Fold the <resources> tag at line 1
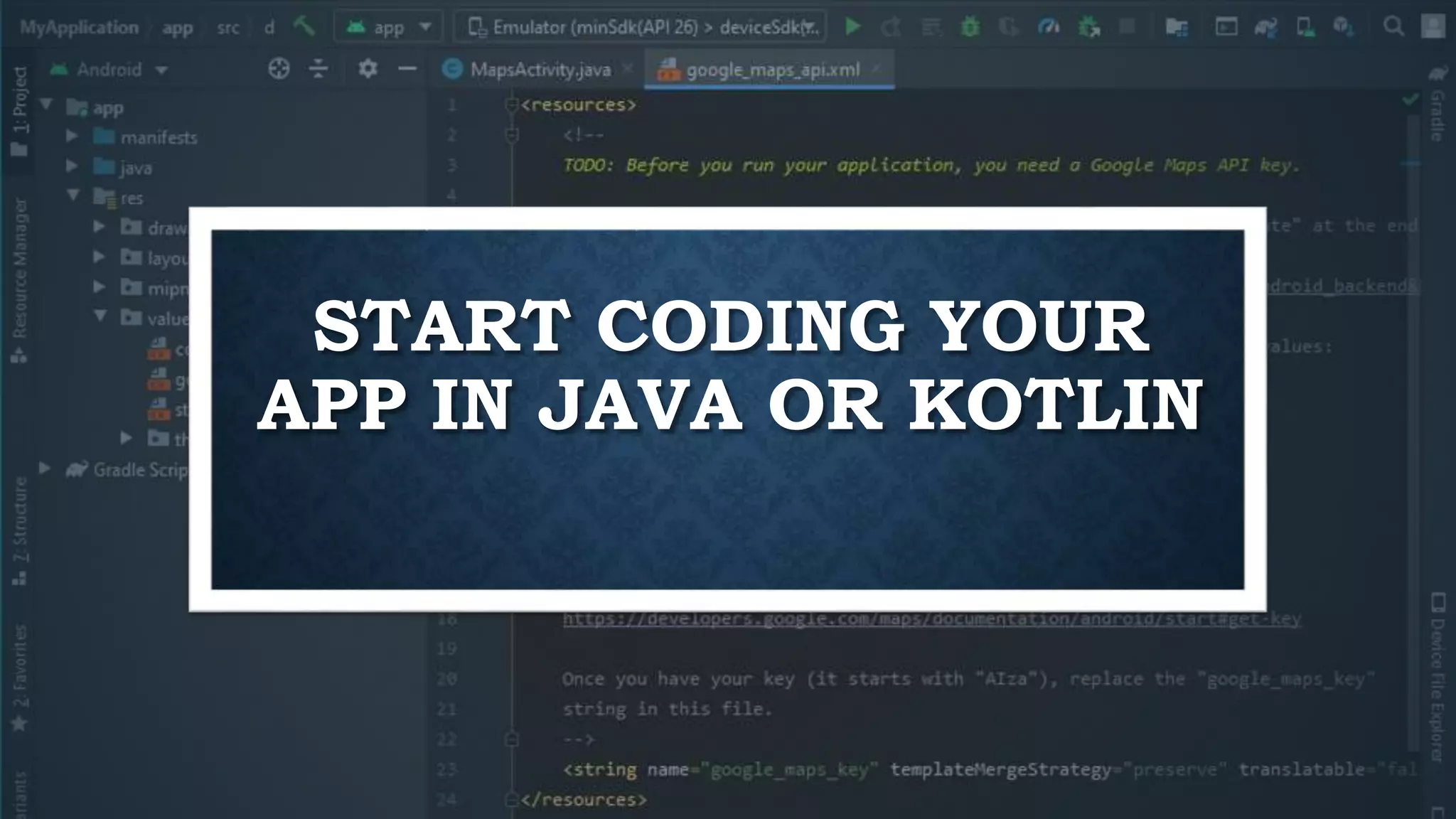The width and height of the screenshot is (1456, 819). (x=511, y=105)
